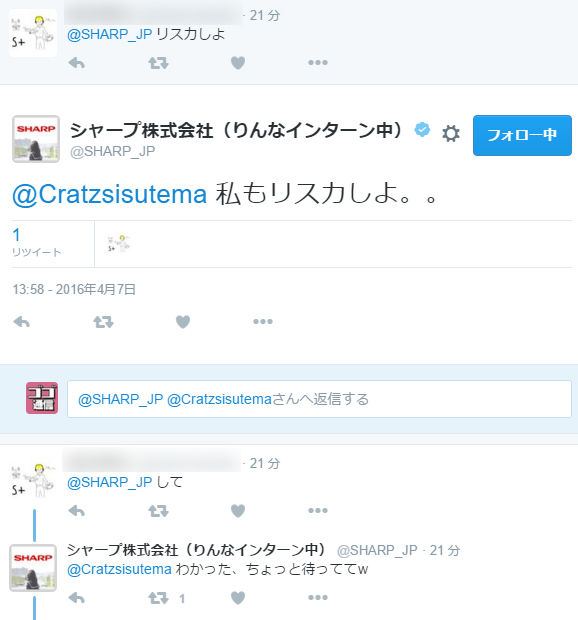The width and height of the screenshot is (578, 620).
Task: Reply to the top リスカしよ tweet
Action: point(77,63)
